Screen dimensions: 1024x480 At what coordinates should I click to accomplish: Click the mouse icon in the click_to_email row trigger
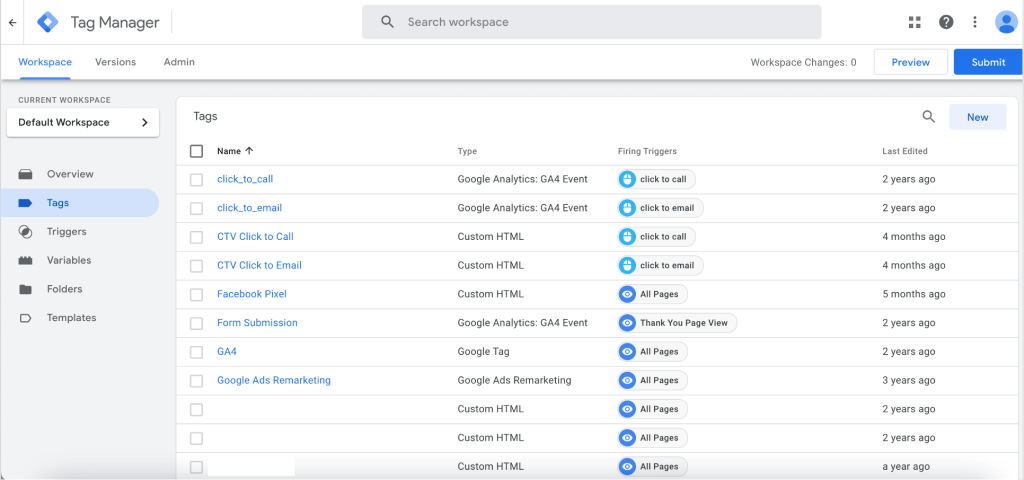[x=627, y=208]
